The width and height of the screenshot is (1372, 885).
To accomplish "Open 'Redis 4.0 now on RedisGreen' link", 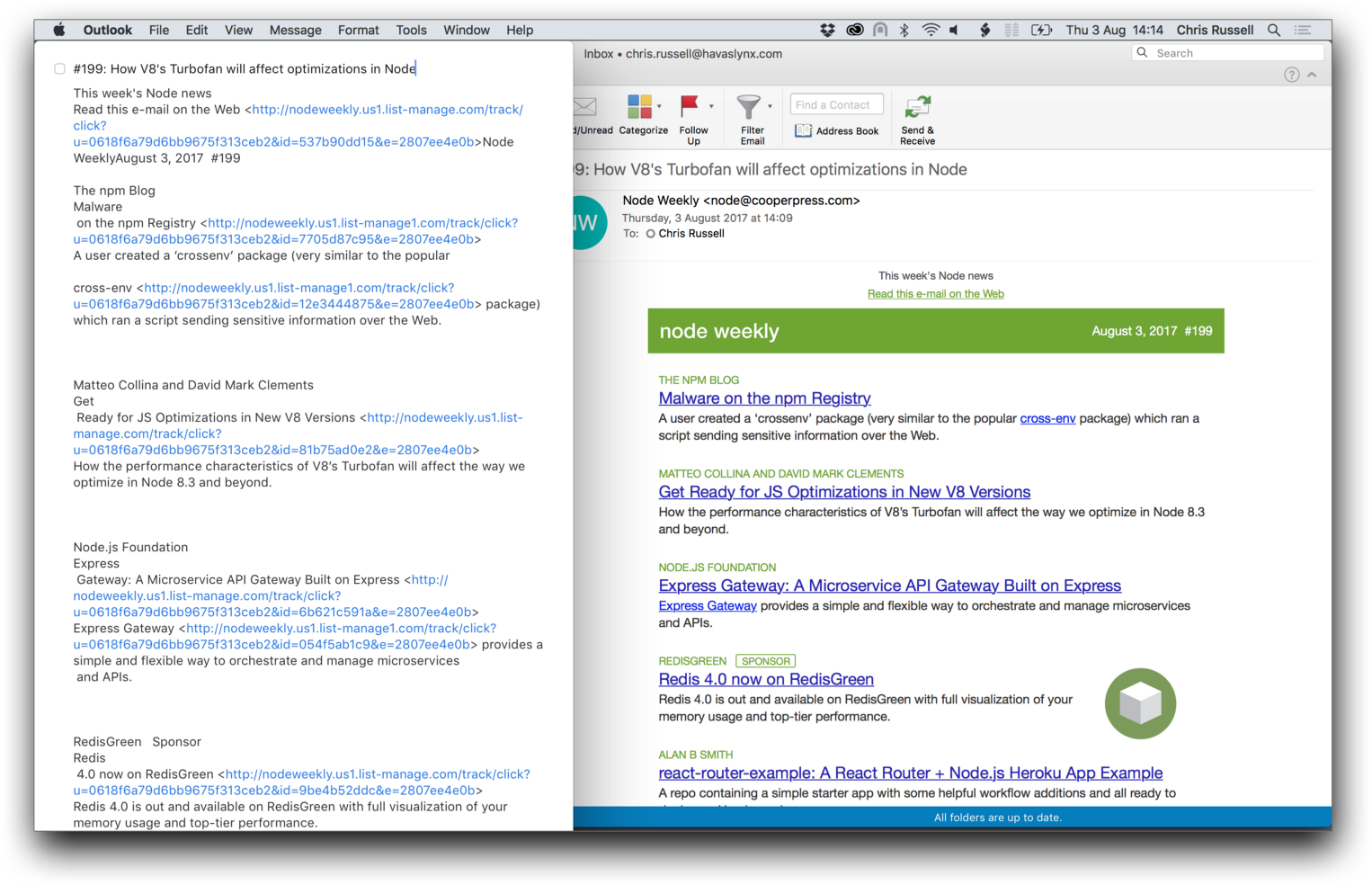I will tap(766, 680).
